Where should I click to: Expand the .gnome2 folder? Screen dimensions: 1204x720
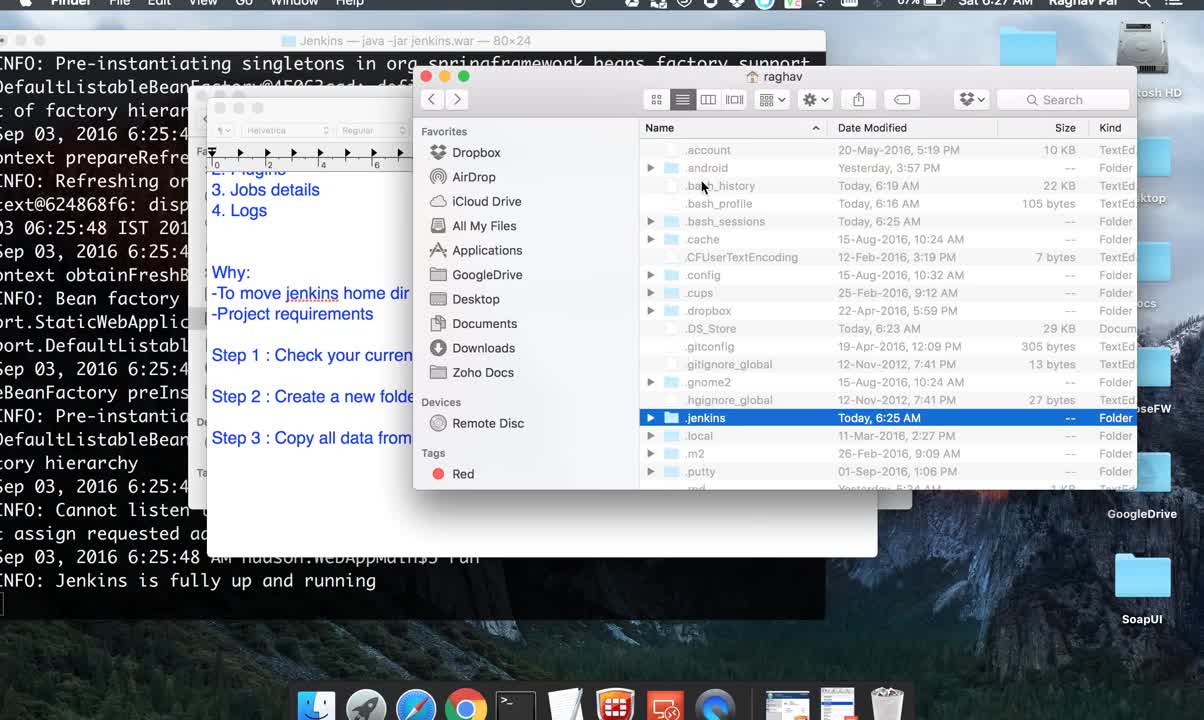[651, 382]
